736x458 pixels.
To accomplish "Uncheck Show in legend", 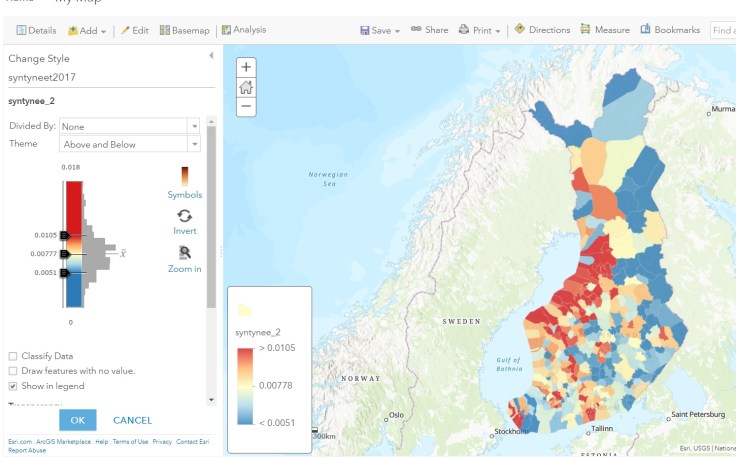I will pos(13,385).
